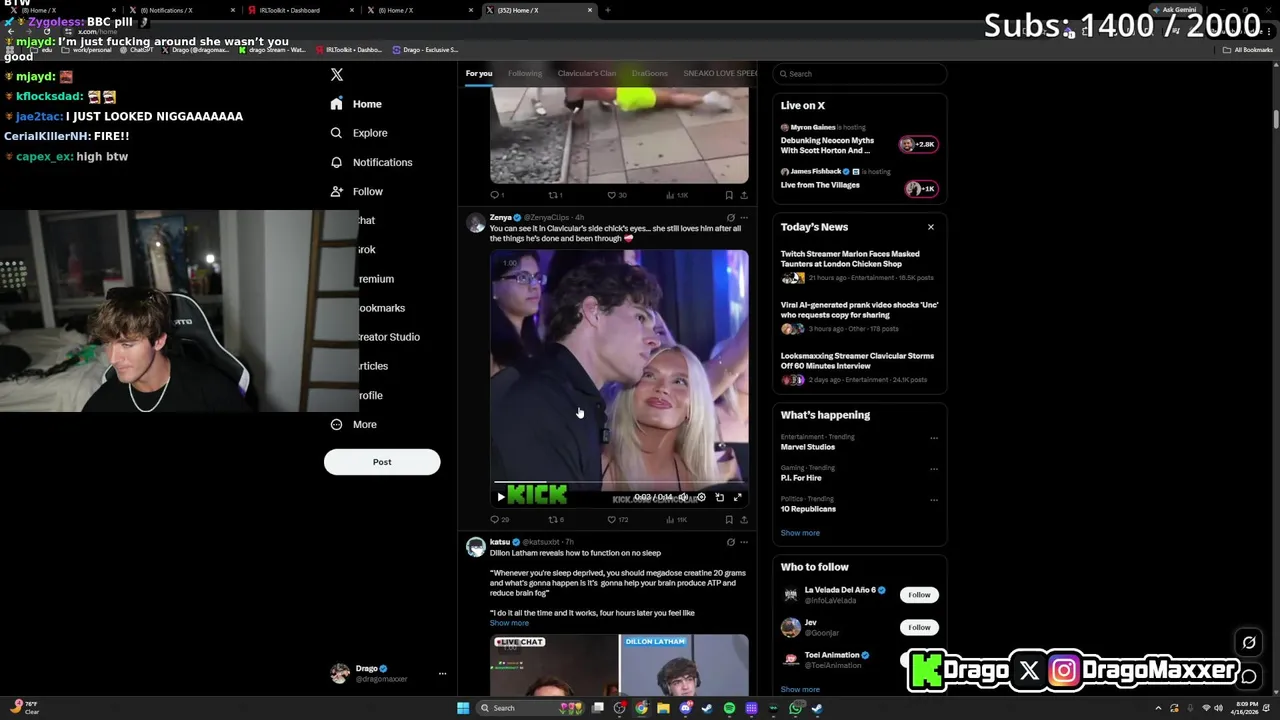Open Spotify from the taskbar
The height and width of the screenshot is (720, 1280).
point(730,708)
